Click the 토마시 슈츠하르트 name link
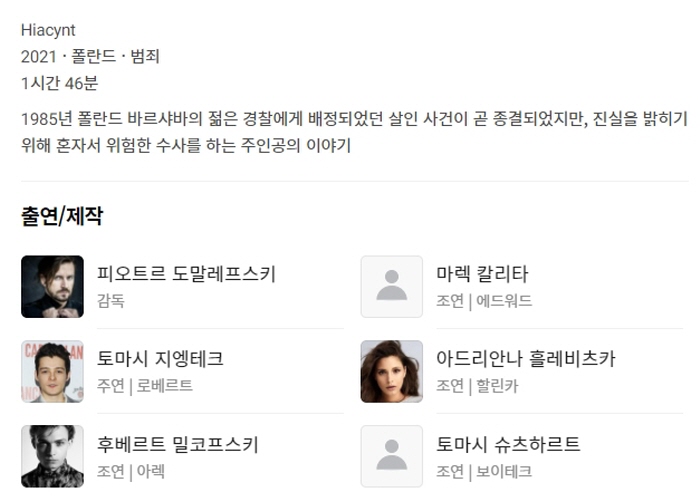 [x=508, y=444]
